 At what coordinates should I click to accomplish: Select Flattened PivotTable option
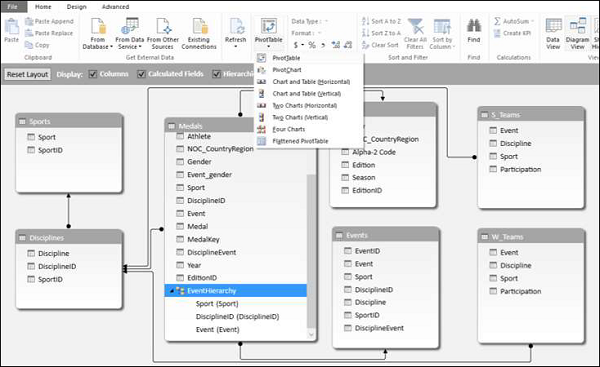pos(308,141)
